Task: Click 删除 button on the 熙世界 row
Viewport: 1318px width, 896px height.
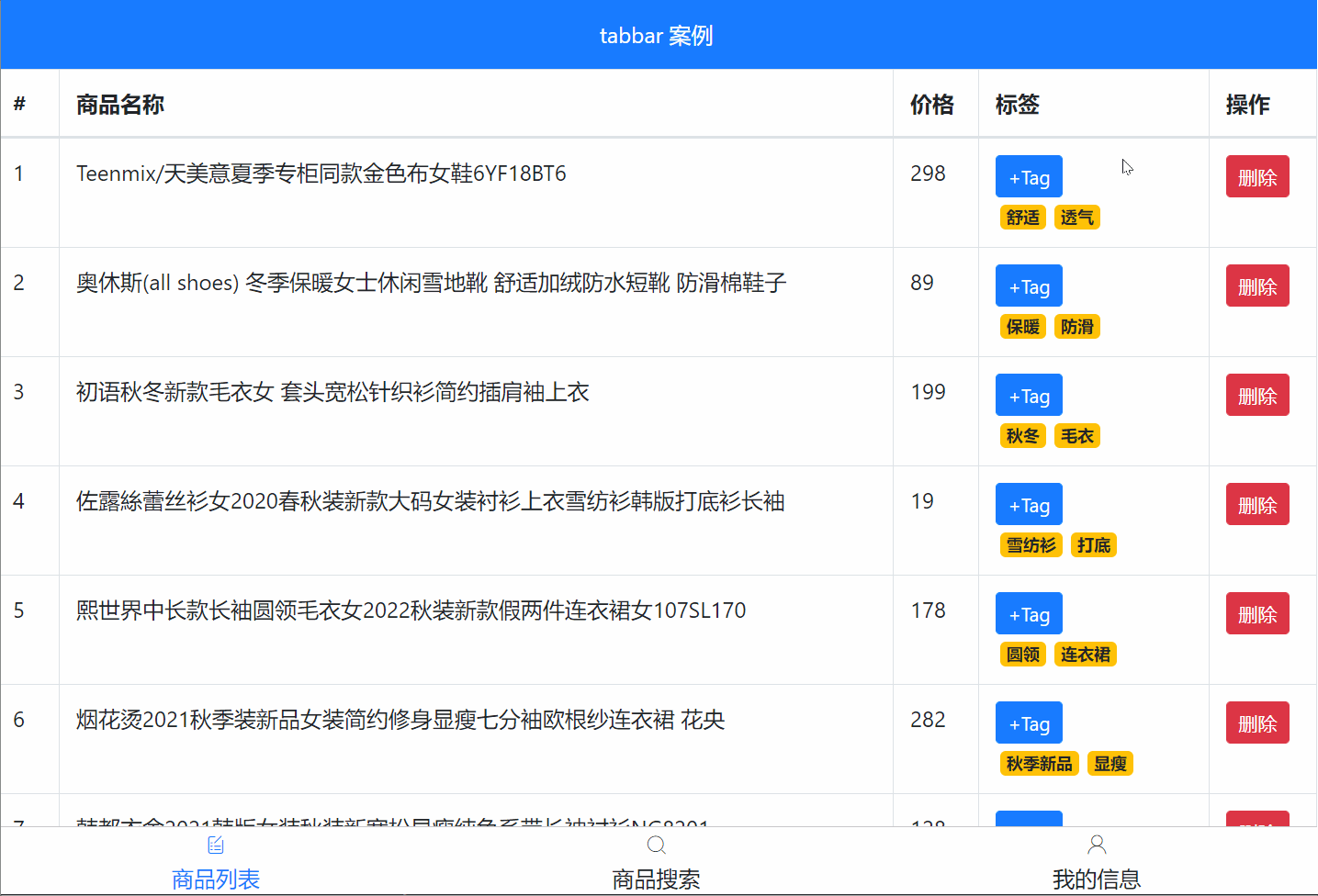Action: (1256, 613)
